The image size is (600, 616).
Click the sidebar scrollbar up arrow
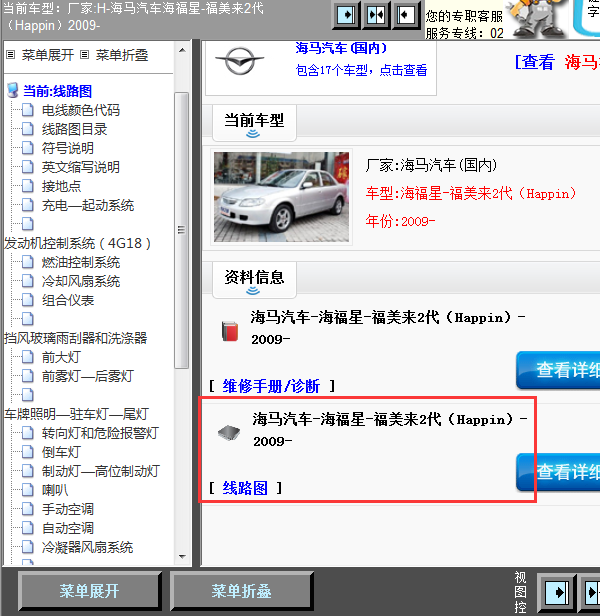pos(182,50)
